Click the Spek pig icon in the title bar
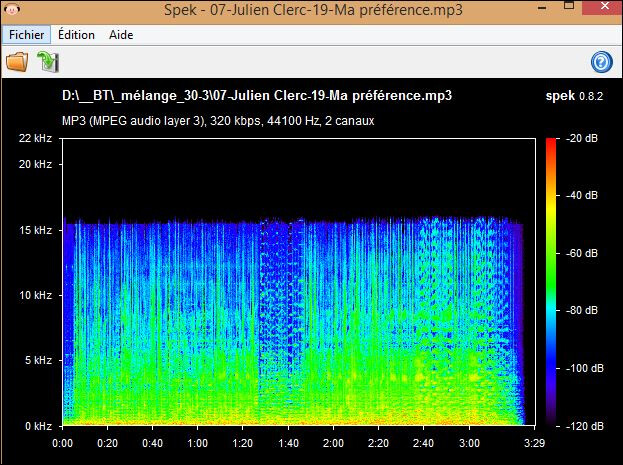This screenshot has width=623, height=465. pos(12,9)
